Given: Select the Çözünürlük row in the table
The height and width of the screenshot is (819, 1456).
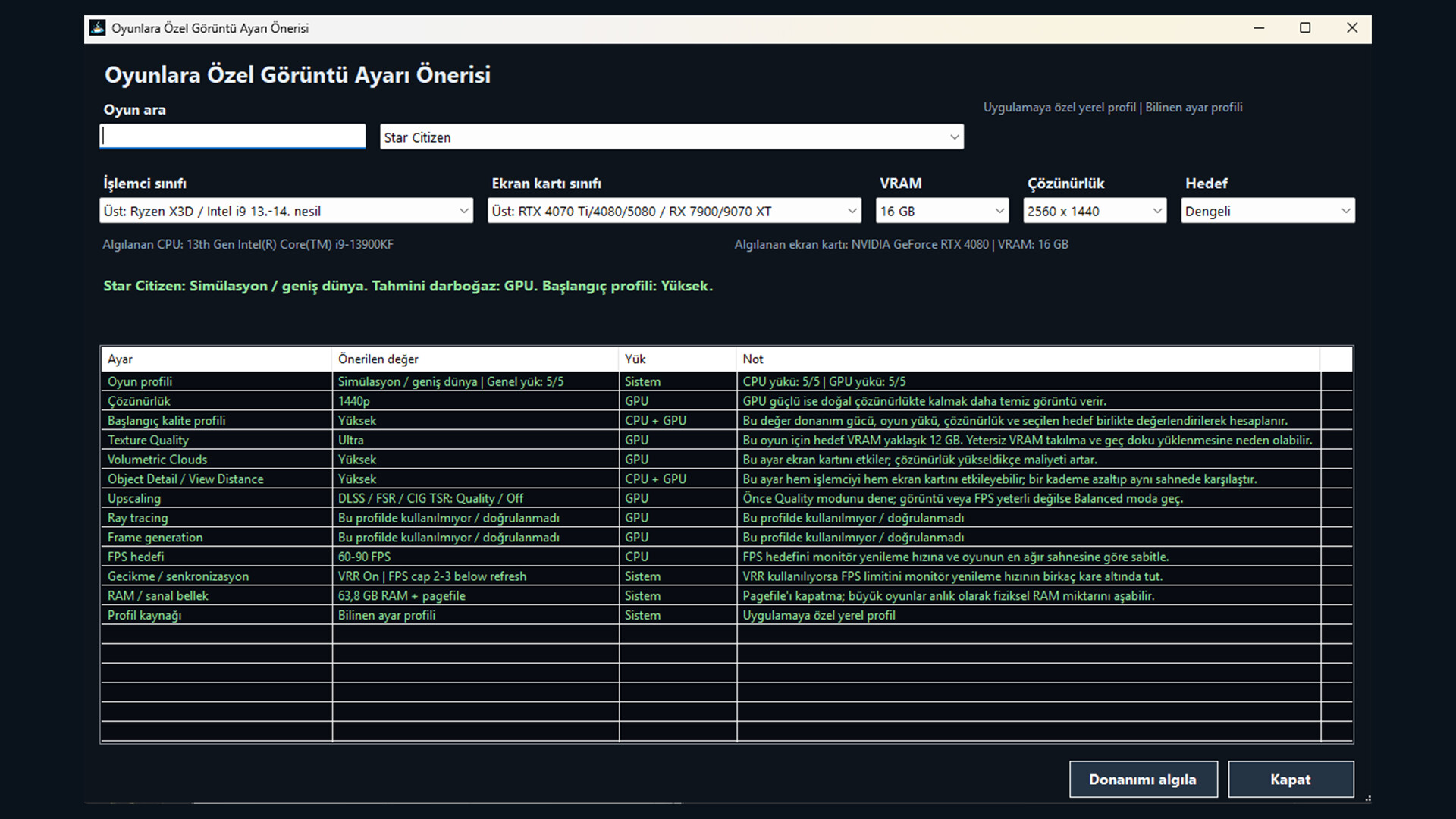Looking at the screenshot, I should click(x=726, y=401).
